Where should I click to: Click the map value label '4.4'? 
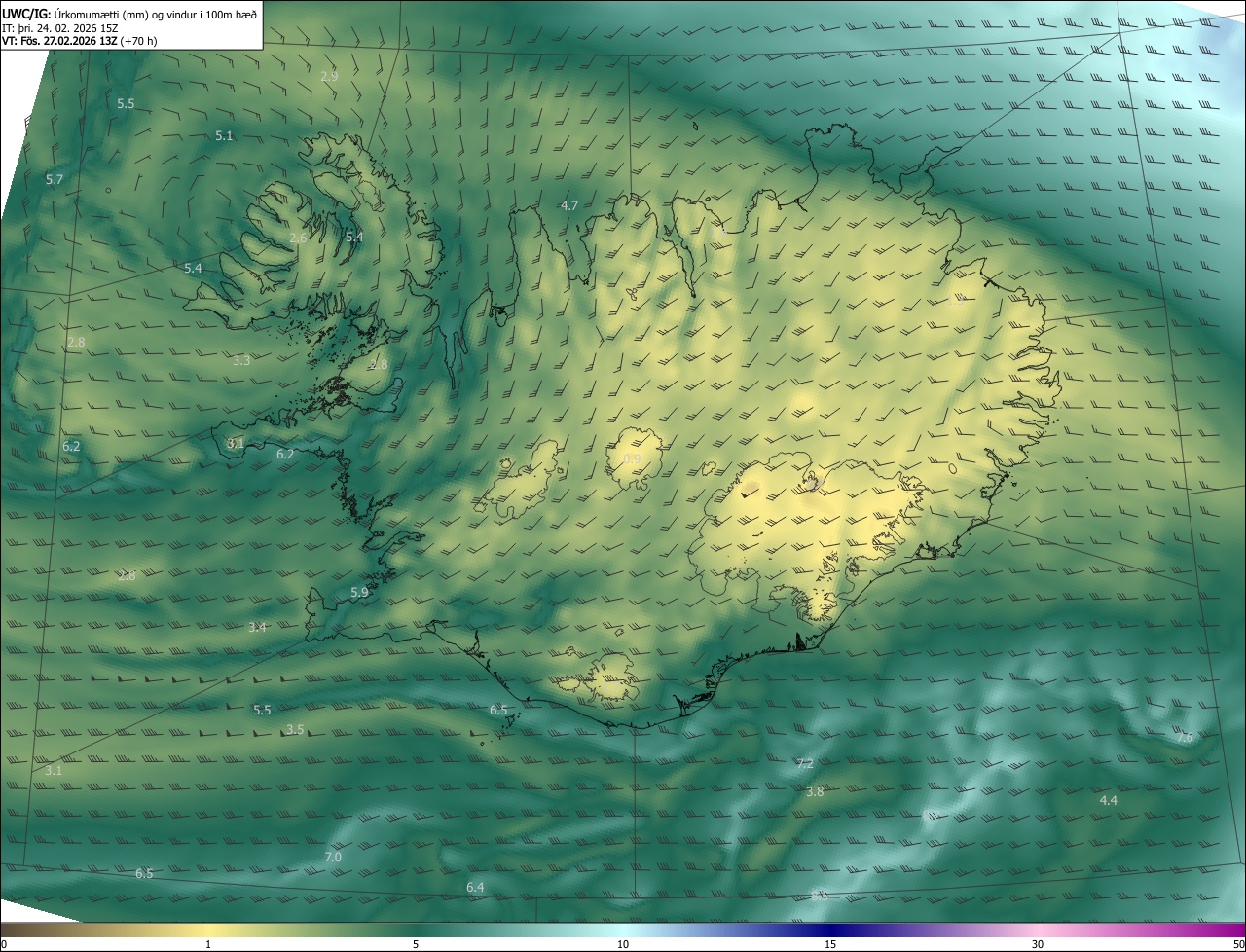[x=1108, y=800]
